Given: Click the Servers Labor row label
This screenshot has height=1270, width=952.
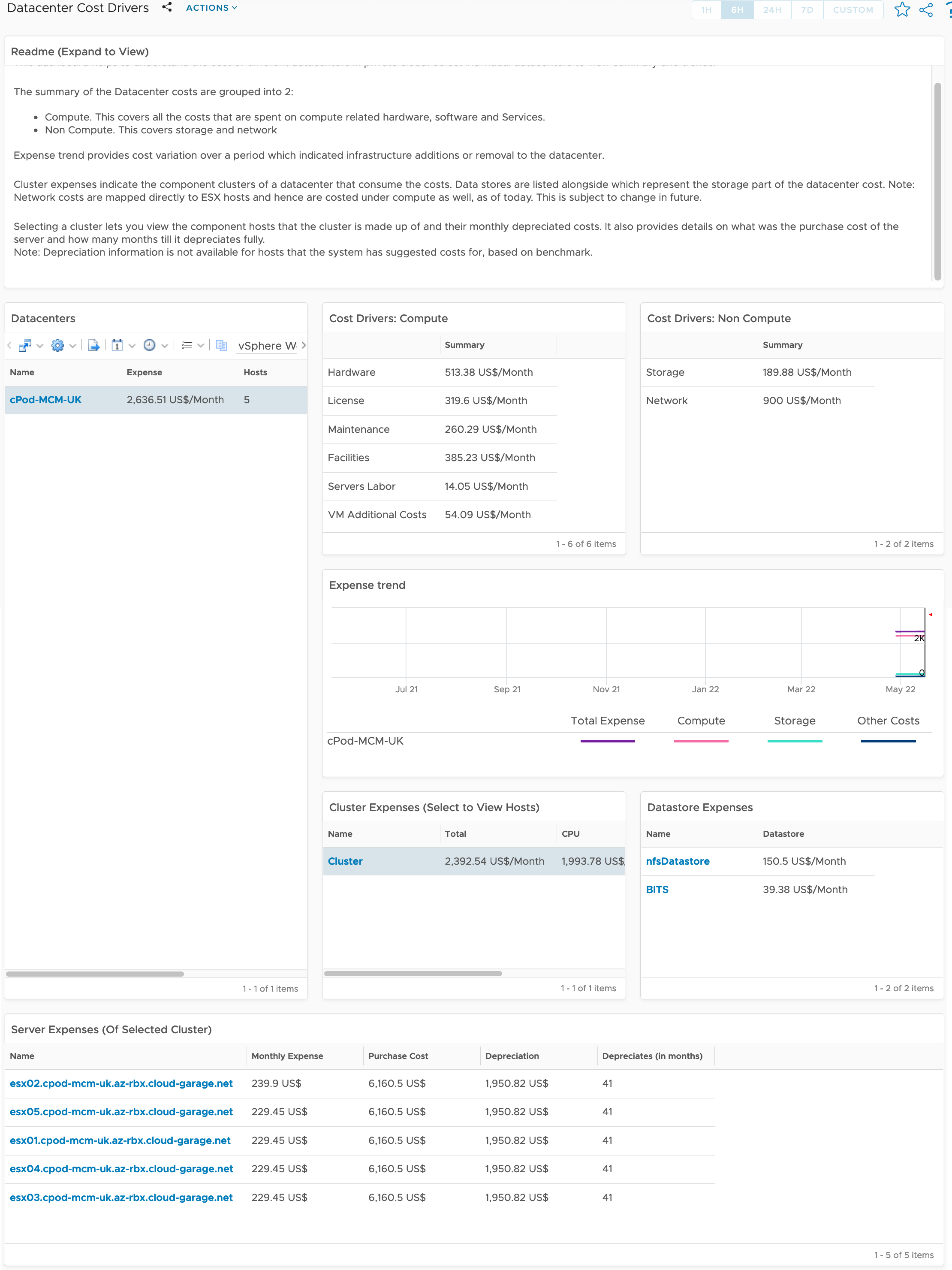Looking at the screenshot, I should pos(362,486).
